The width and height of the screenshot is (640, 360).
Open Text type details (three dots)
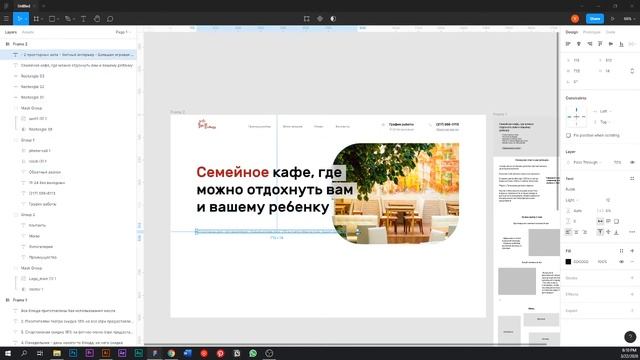(x=632, y=232)
